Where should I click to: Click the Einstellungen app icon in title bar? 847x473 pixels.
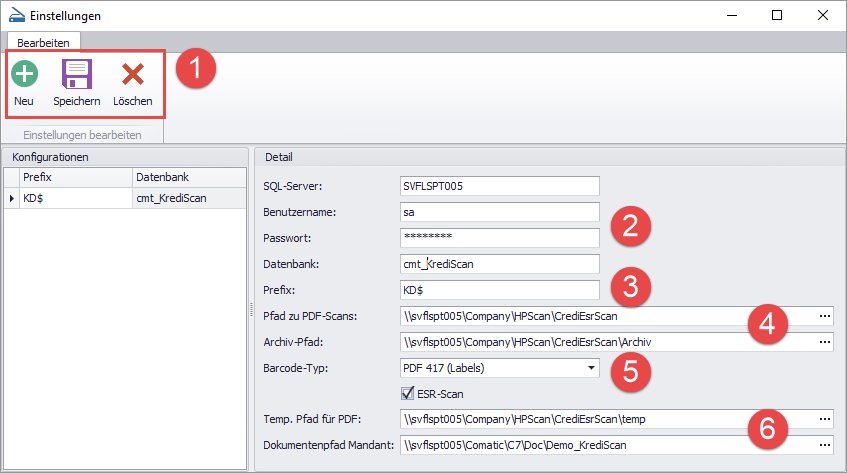pyautogui.click(x=15, y=16)
